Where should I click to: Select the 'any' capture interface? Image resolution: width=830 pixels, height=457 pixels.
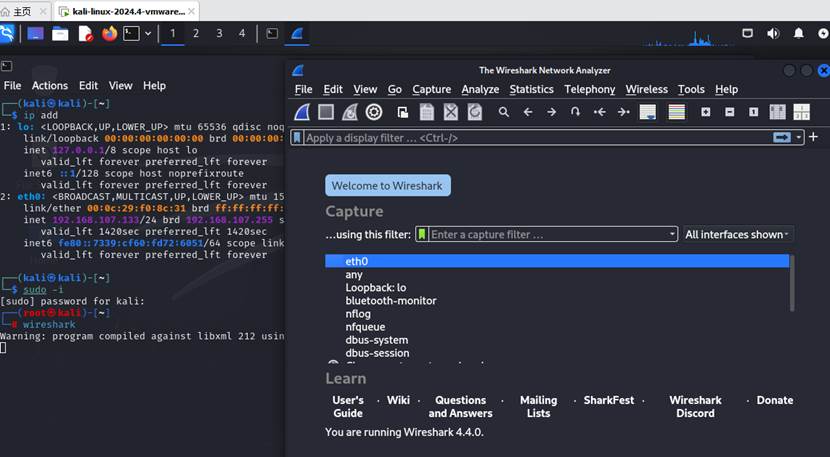[x=557, y=274]
